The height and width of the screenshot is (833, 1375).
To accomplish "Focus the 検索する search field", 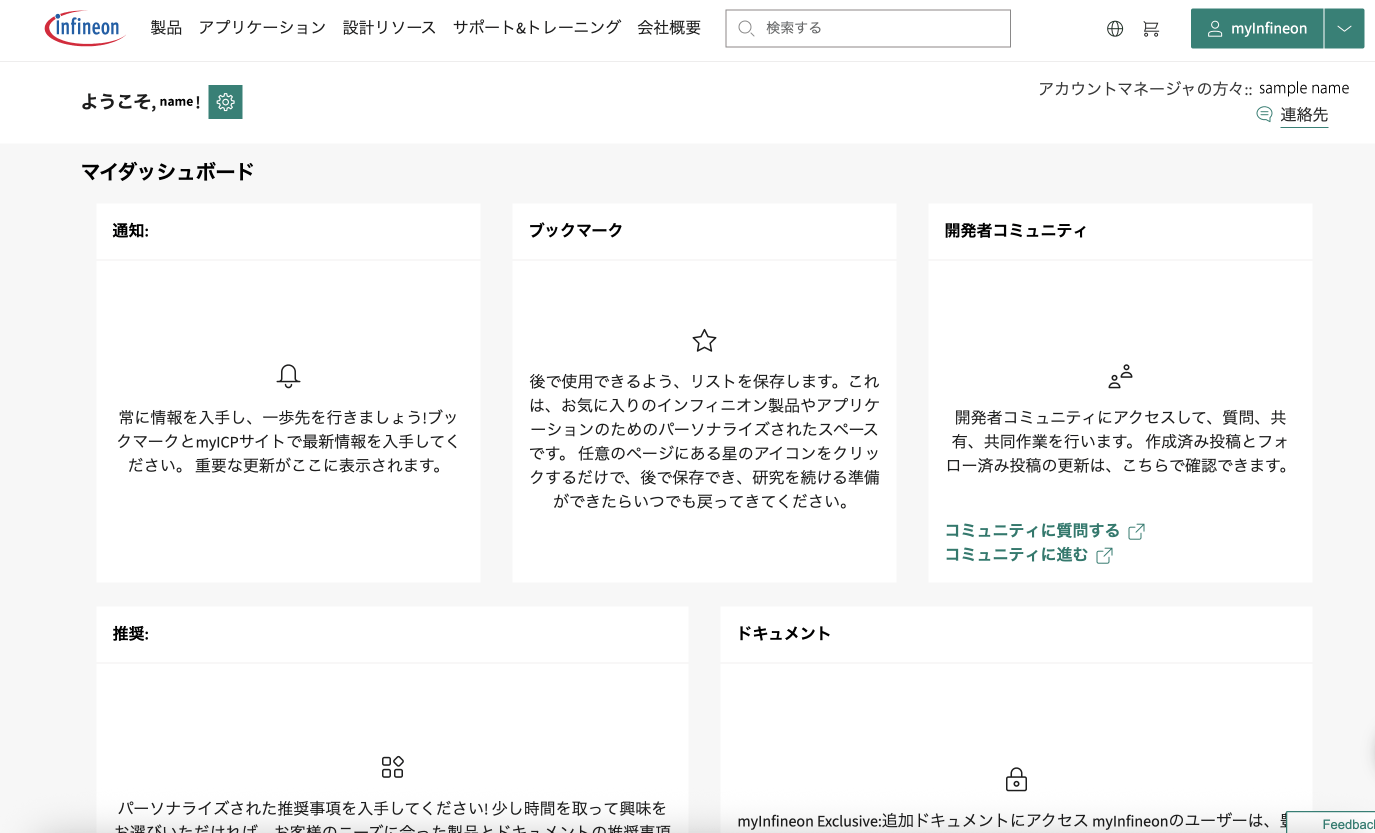I will click(x=868, y=29).
